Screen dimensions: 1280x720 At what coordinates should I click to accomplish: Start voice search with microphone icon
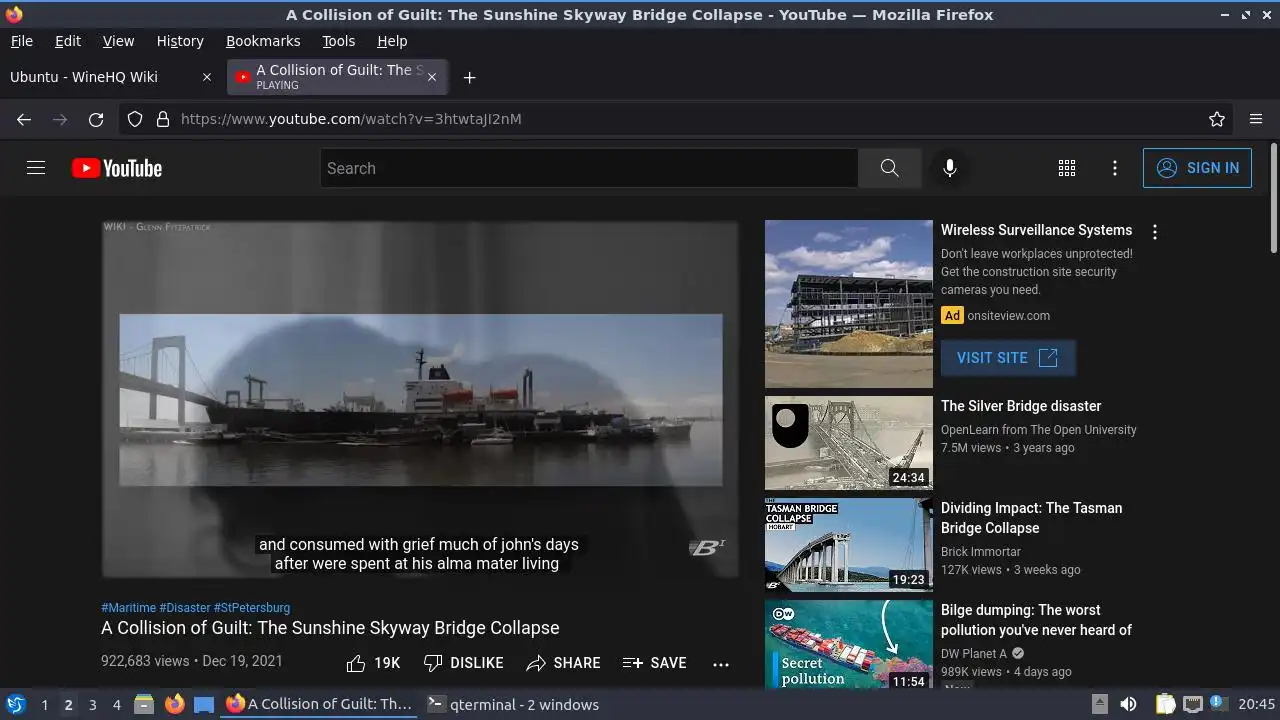point(950,168)
